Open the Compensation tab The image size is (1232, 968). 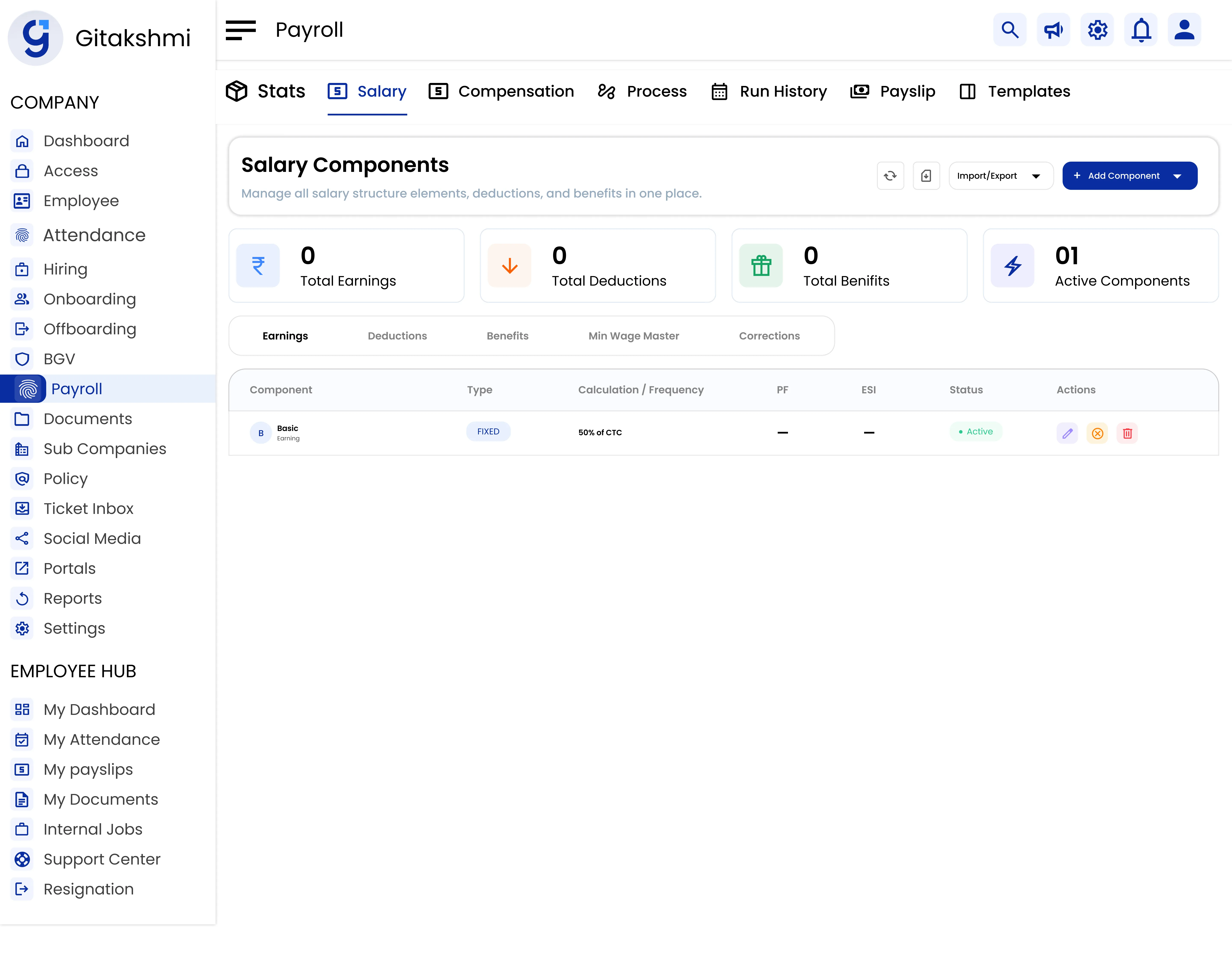pos(501,91)
